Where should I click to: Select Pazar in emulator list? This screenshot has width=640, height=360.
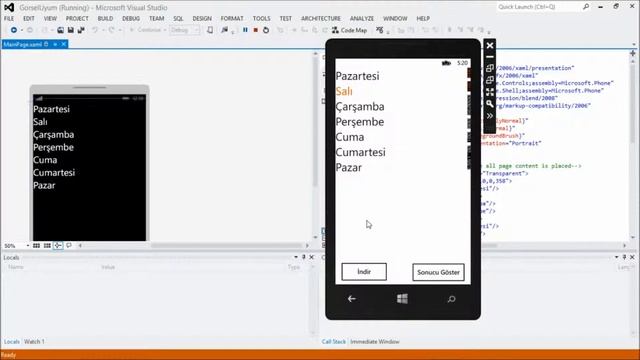pos(349,168)
